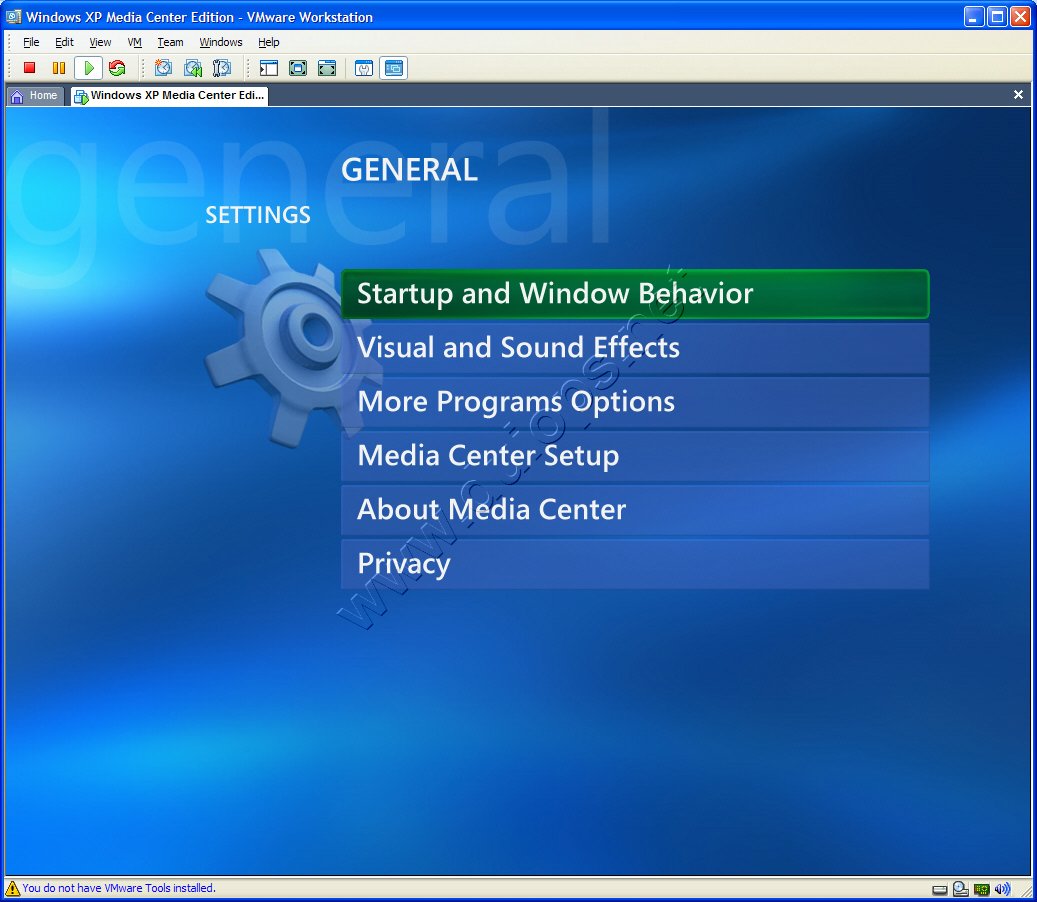Viewport: 1037px width, 902px height.
Task: Open Visual and Sound Effects settings
Action: click(x=635, y=348)
